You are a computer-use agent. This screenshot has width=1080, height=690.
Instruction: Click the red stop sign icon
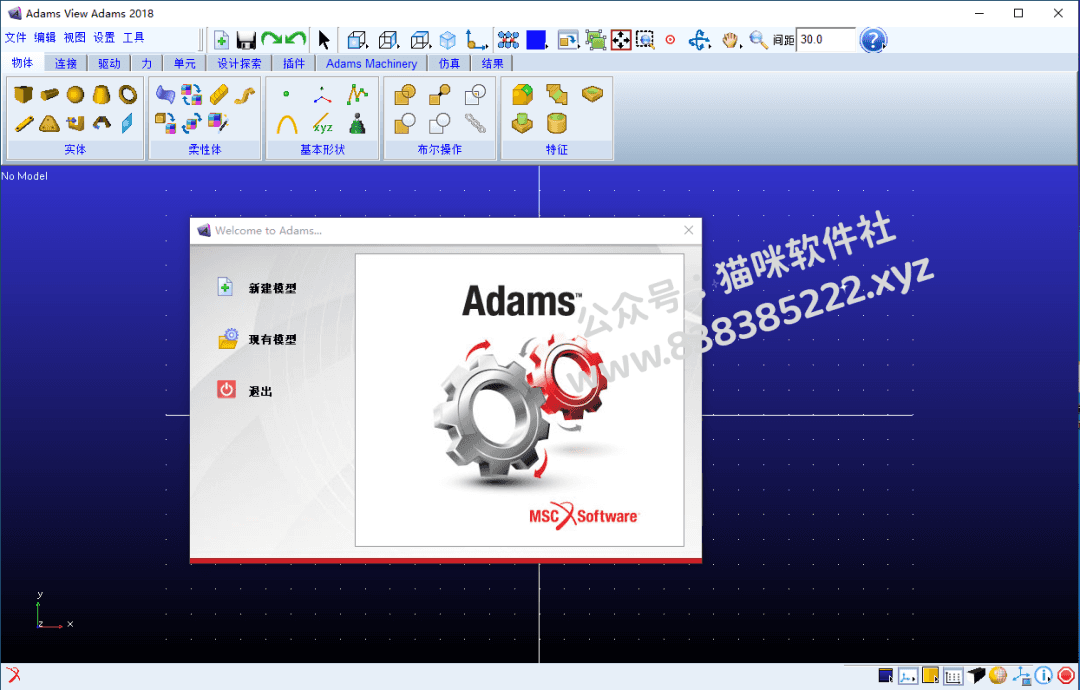point(1066,676)
